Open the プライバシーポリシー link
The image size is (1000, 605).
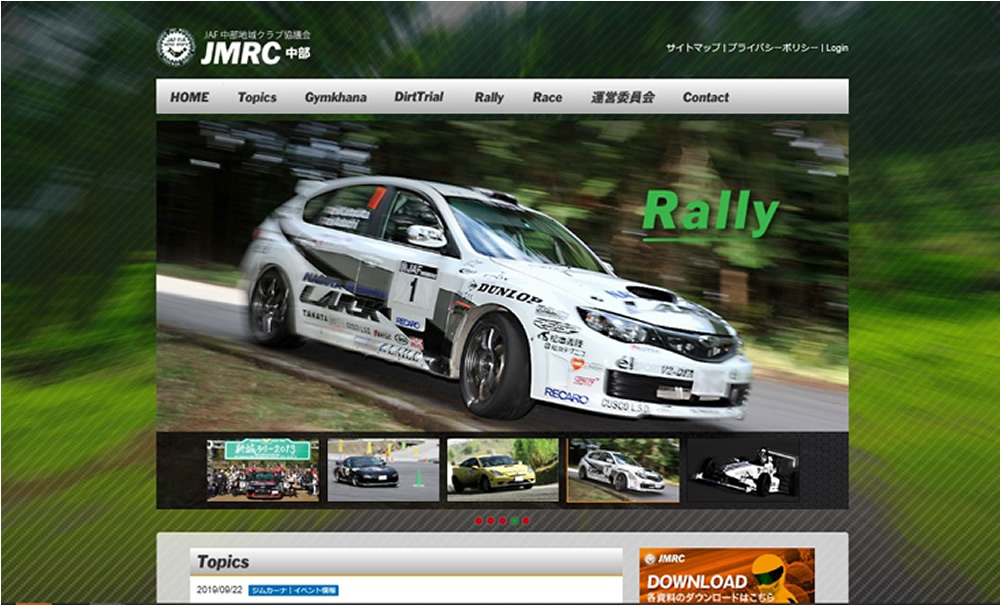pyautogui.click(x=773, y=48)
